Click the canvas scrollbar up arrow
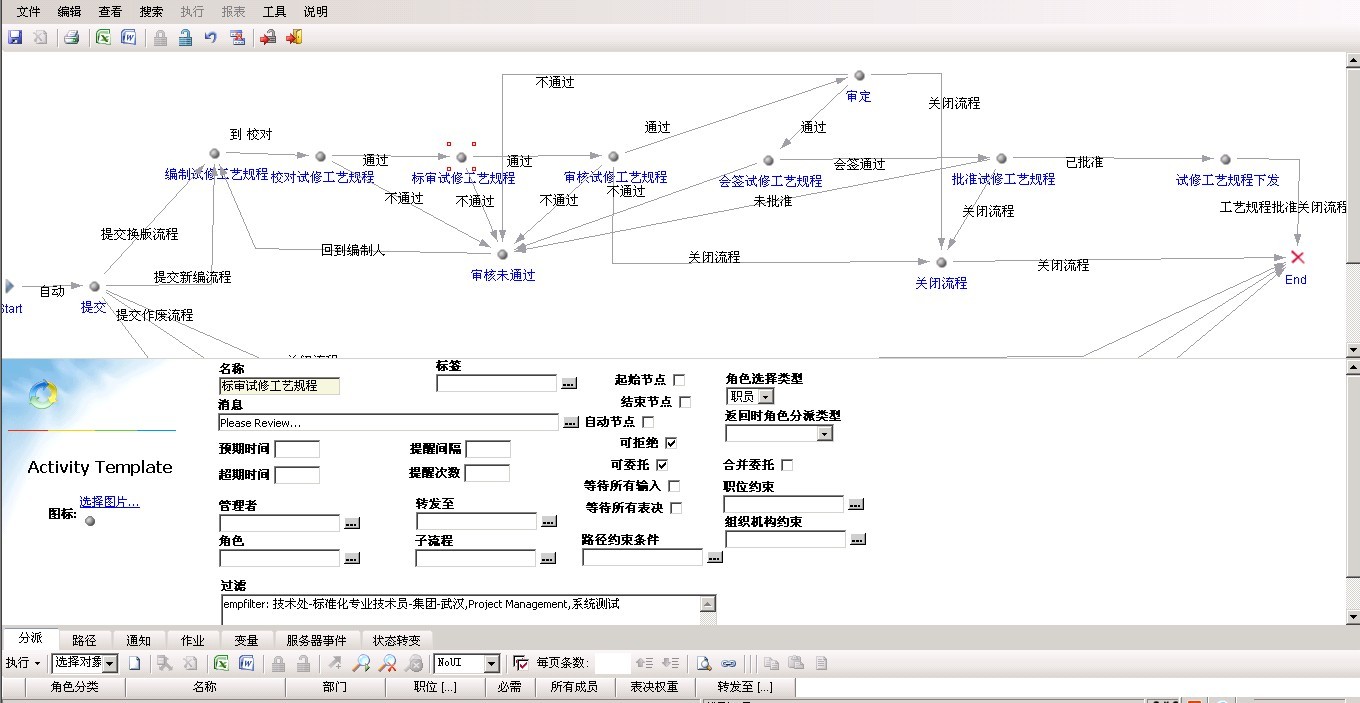Image resolution: width=1360 pixels, height=703 pixels. 1353,59
